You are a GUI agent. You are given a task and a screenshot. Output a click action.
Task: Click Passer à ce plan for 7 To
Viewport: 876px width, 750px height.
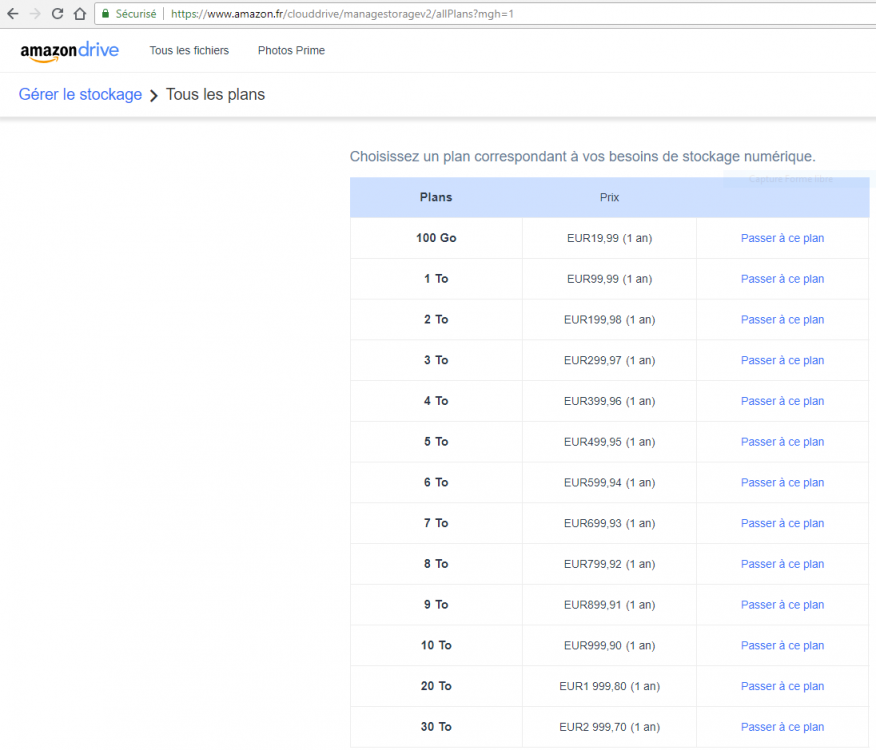coord(782,524)
